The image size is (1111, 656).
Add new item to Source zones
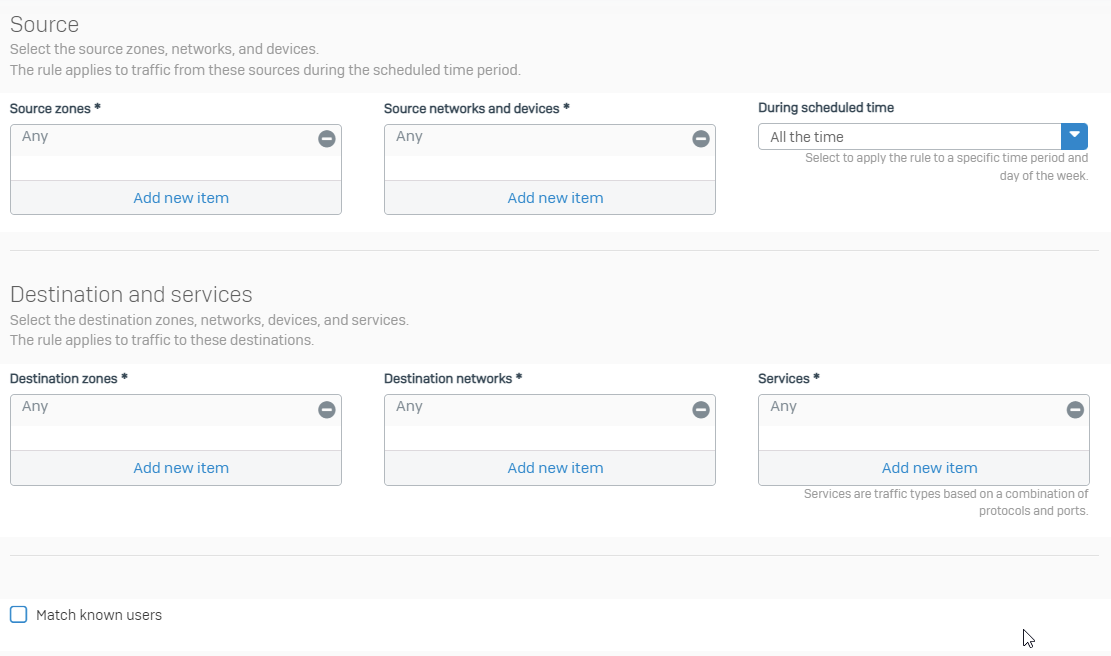pos(181,198)
